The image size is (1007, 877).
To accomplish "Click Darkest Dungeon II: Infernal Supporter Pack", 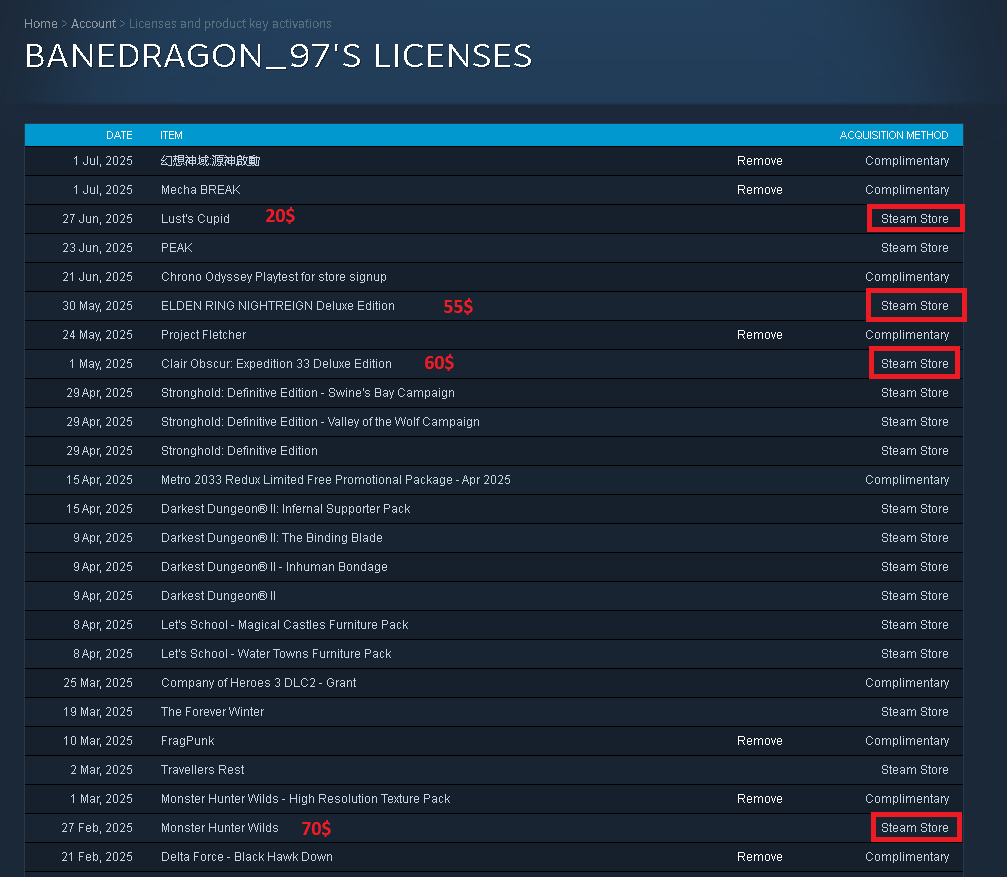I will click(x=285, y=508).
